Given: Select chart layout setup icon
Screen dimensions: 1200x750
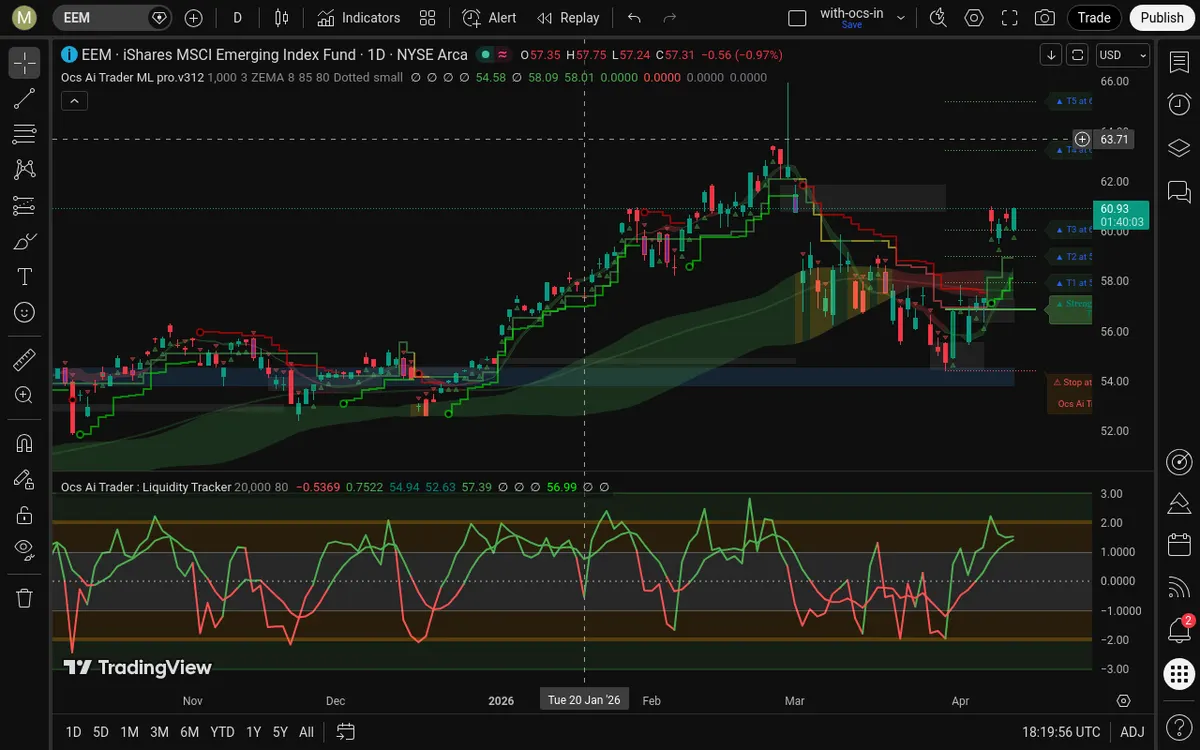Looking at the screenshot, I should (797, 17).
